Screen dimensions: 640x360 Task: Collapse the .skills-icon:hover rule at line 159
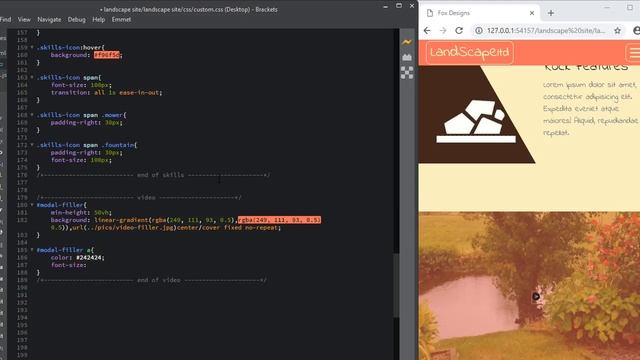[x=32, y=47]
